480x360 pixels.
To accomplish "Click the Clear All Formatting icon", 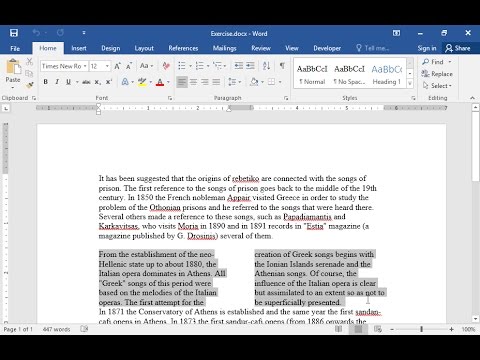I will (166, 66).
